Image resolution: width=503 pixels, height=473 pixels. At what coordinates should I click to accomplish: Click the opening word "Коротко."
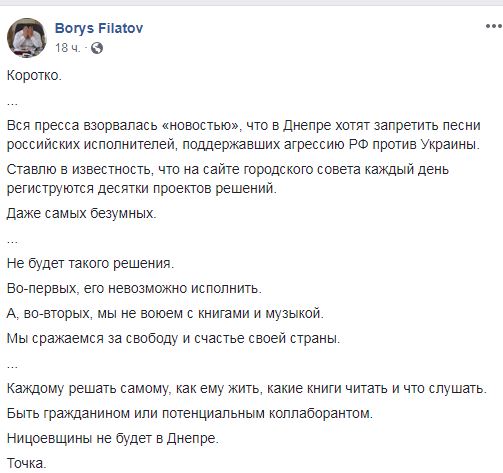click(x=34, y=76)
